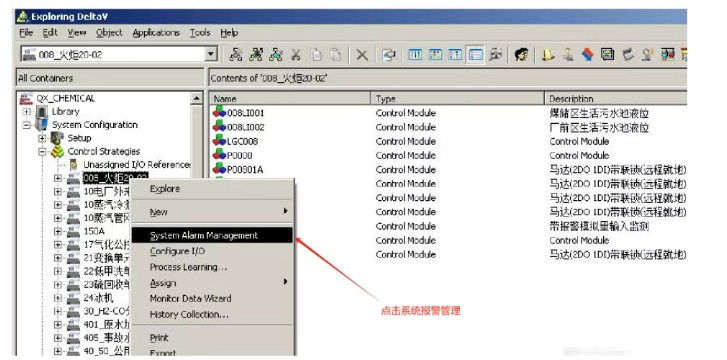Click the Properties icon after Delete
Image resolution: width=727 pixels, height=360 pixels.
388,55
